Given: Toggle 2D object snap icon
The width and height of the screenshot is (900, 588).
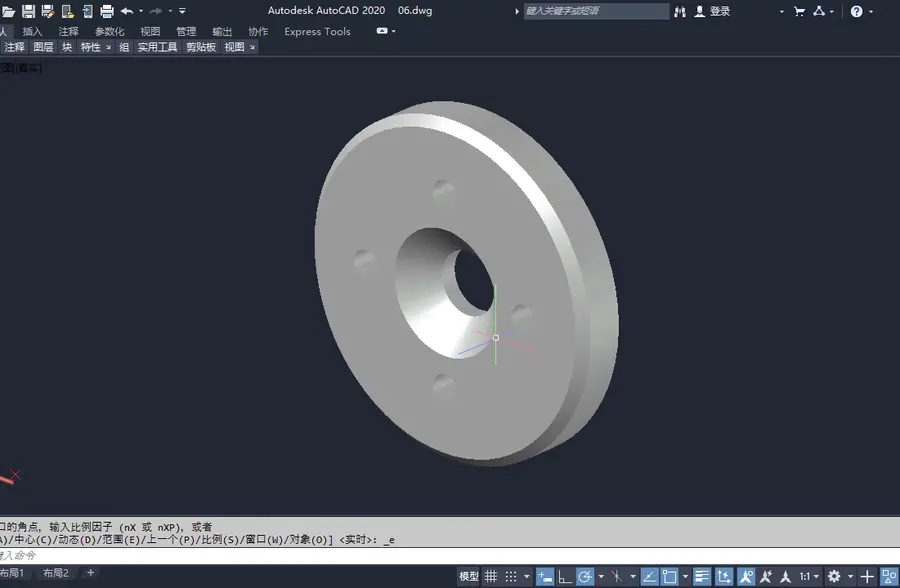Looking at the screenshot, I should coord(669,577).
